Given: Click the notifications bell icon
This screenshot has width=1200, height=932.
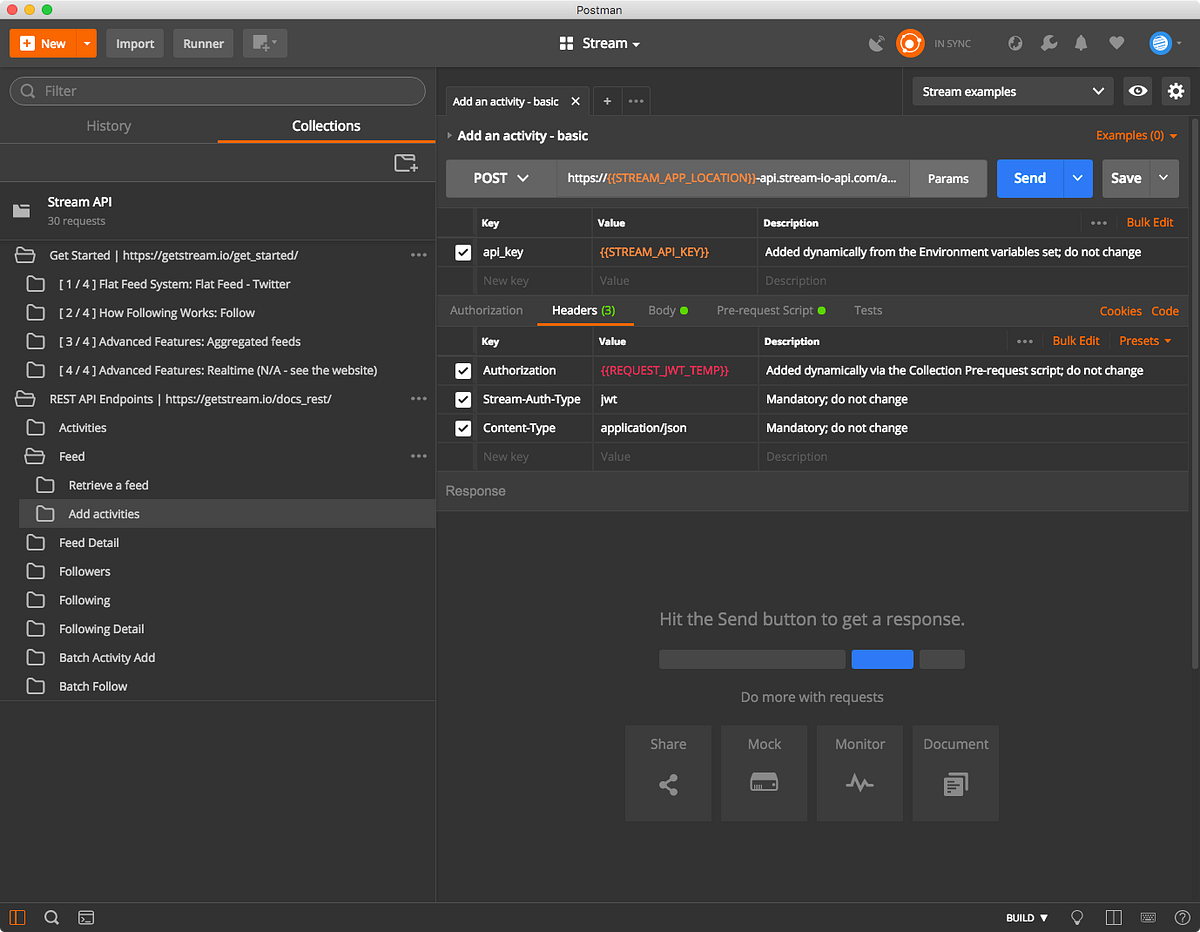Looking at the screenshot, I should click(1081, 43).
